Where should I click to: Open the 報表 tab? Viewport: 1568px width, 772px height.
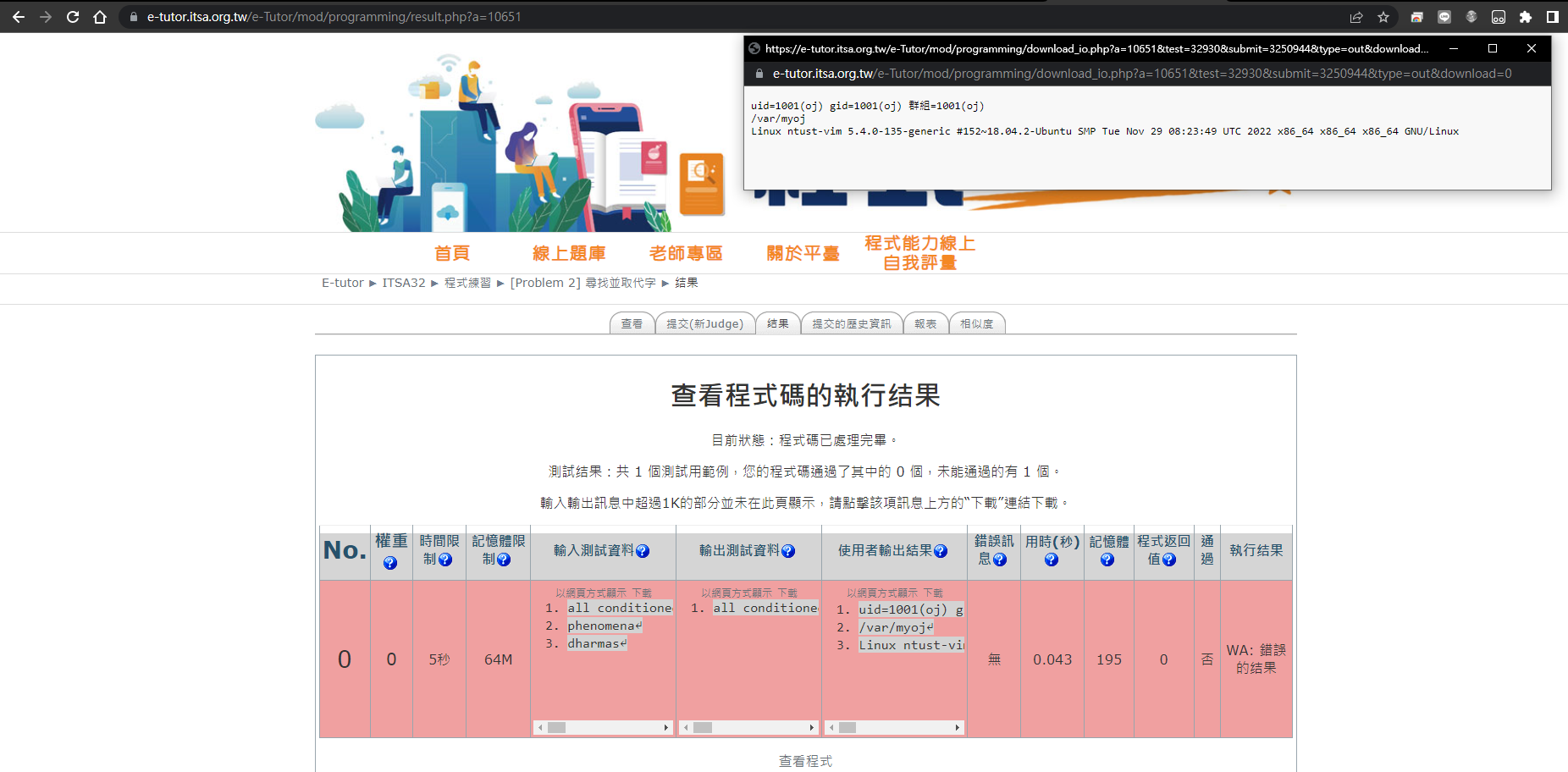925,323
